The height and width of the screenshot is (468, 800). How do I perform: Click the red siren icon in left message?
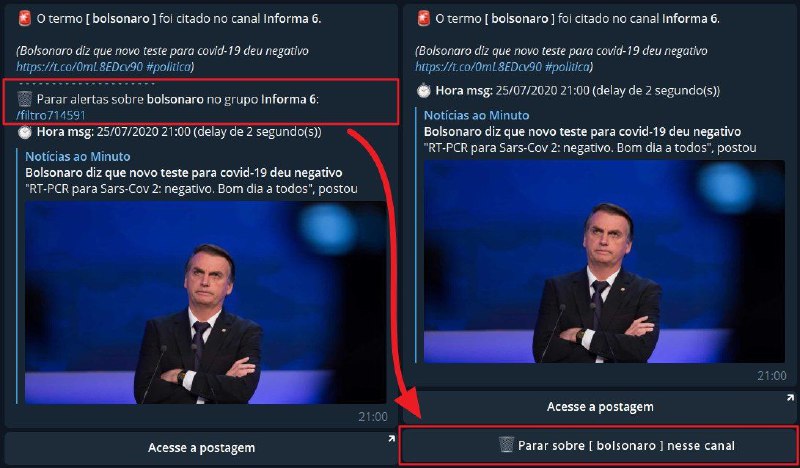click(24, 18)
